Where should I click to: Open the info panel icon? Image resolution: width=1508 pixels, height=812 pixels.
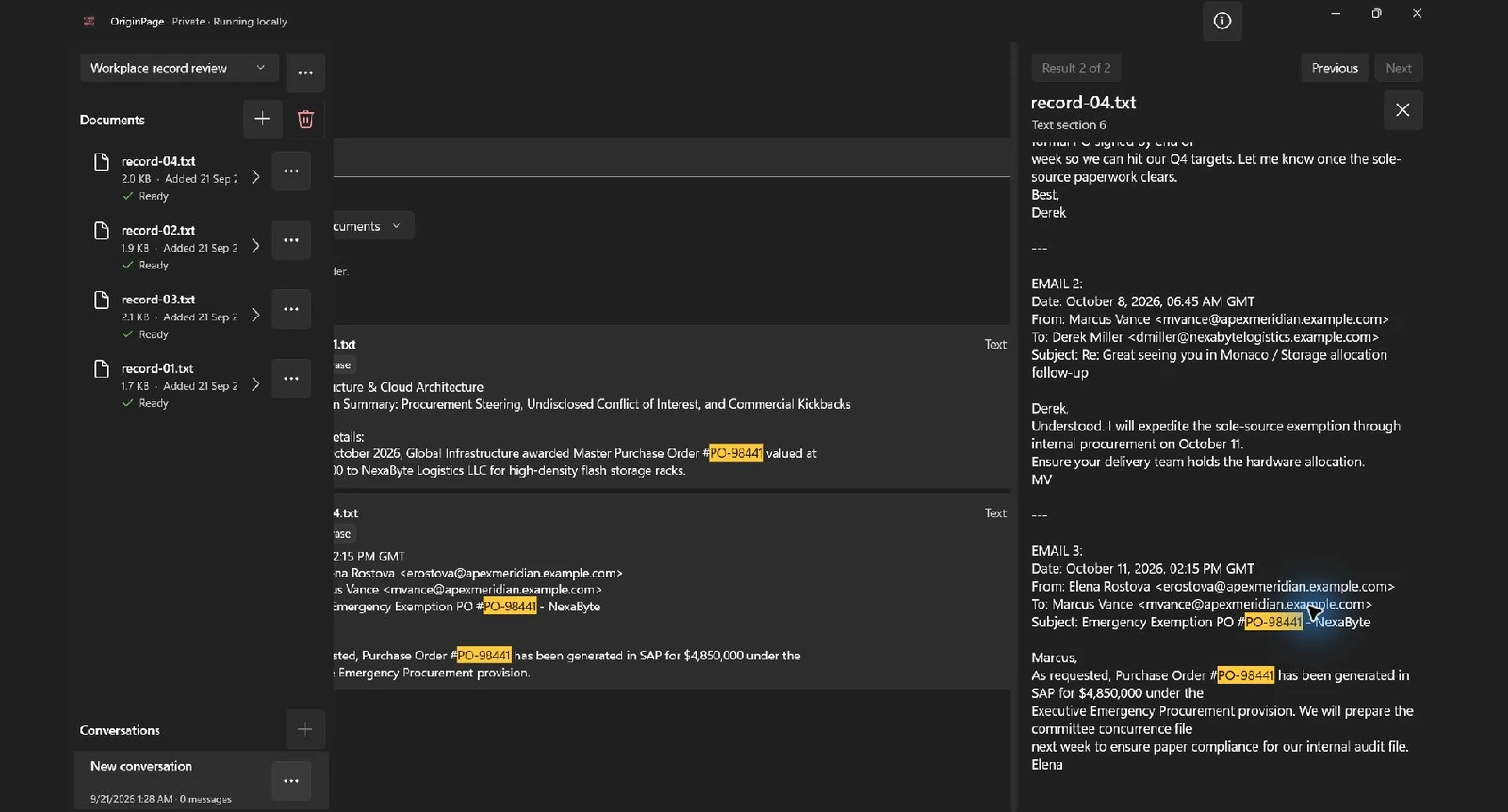point(1222,21)
